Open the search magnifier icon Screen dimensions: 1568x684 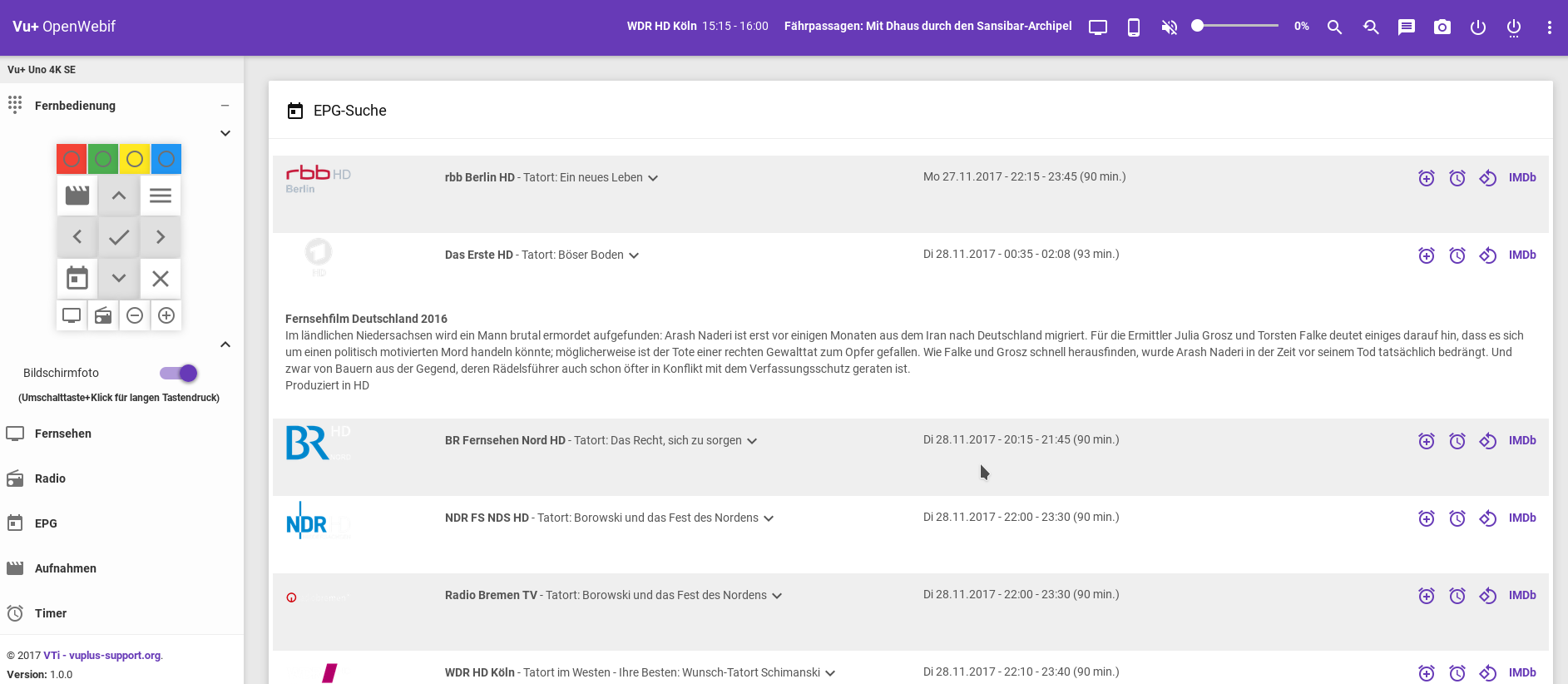coord(1334,27)
